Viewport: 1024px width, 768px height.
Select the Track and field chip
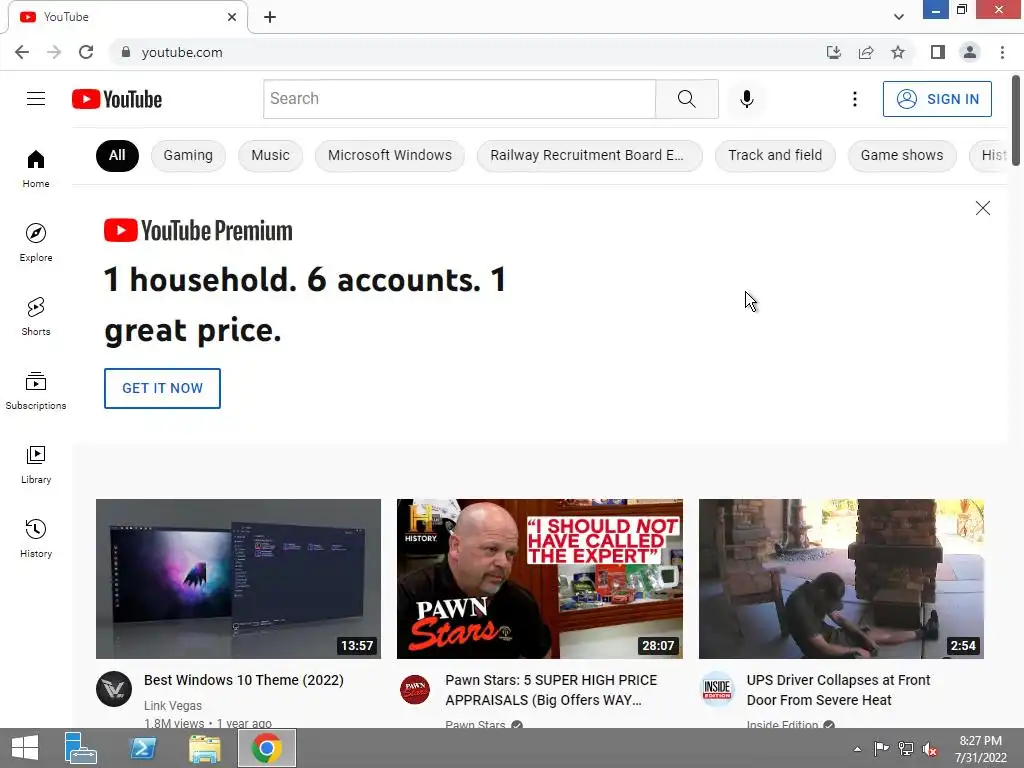(775, 155)
